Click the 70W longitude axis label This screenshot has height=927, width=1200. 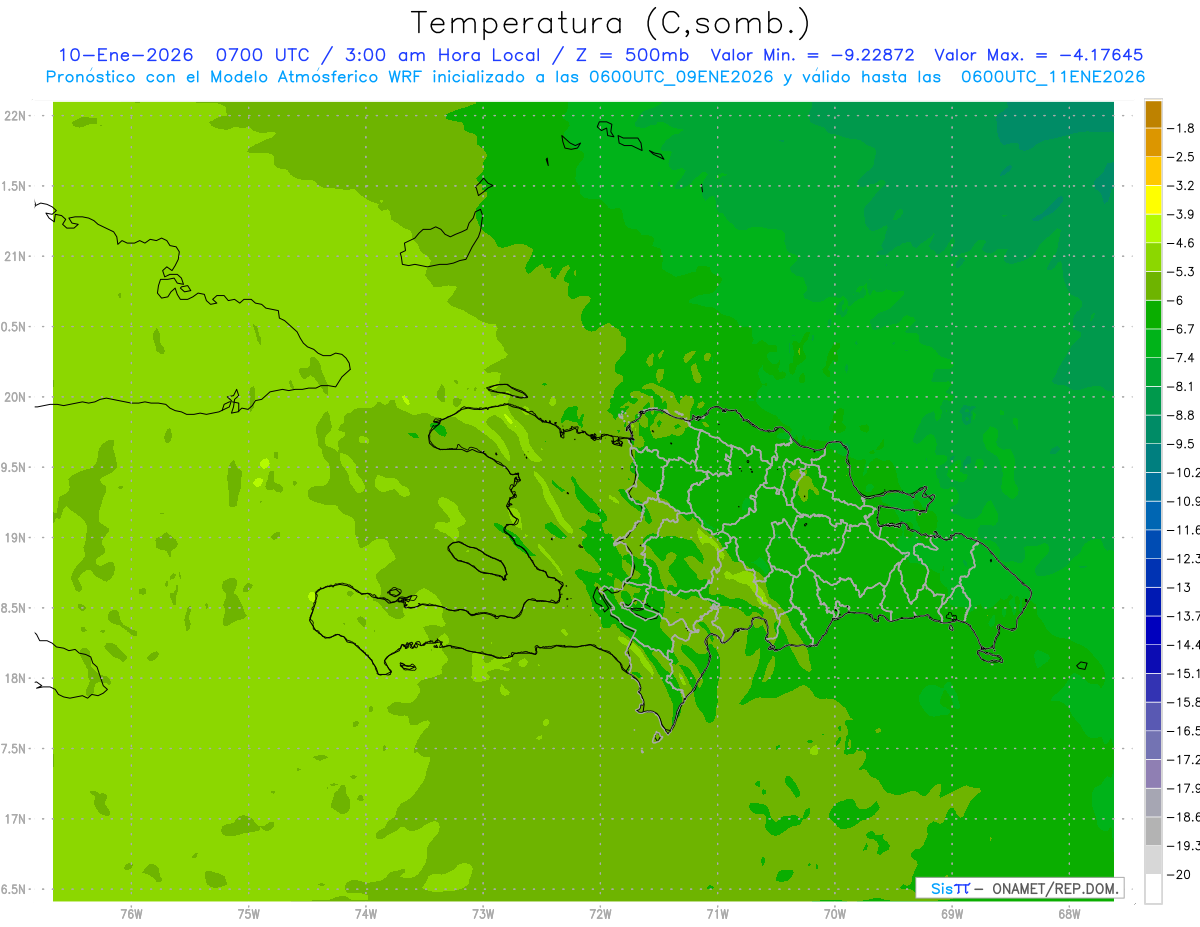pos(835,912)
